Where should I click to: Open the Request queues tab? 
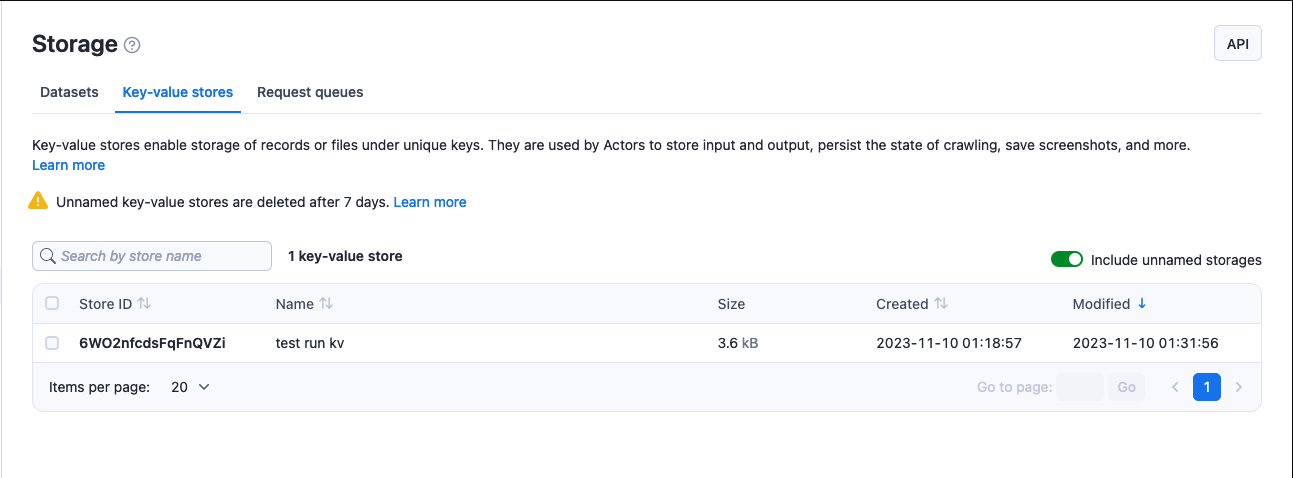[x=310, y=92]
